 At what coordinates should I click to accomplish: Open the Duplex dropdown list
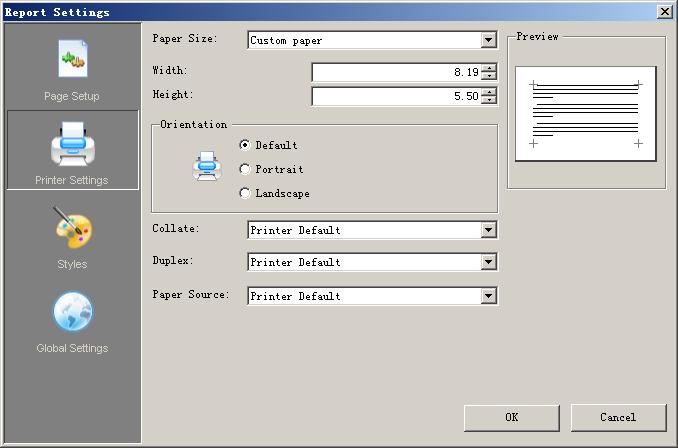[488, 262]
